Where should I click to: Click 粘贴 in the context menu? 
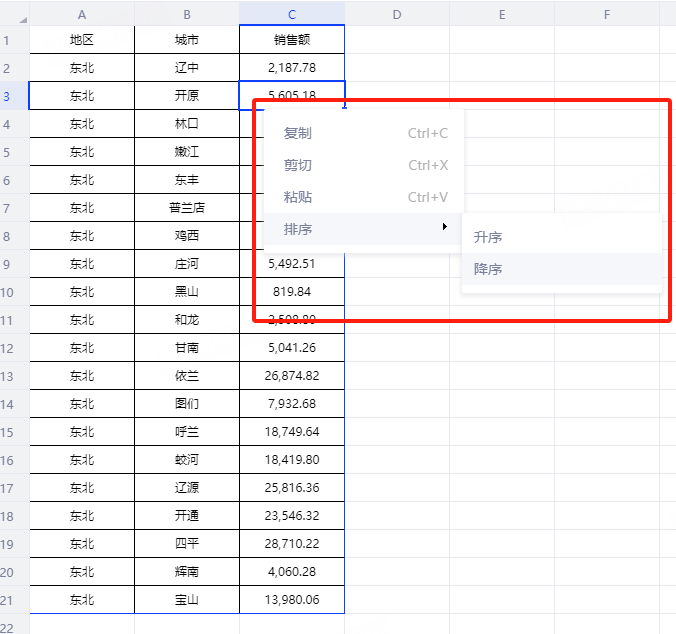[x=297, y=197]
